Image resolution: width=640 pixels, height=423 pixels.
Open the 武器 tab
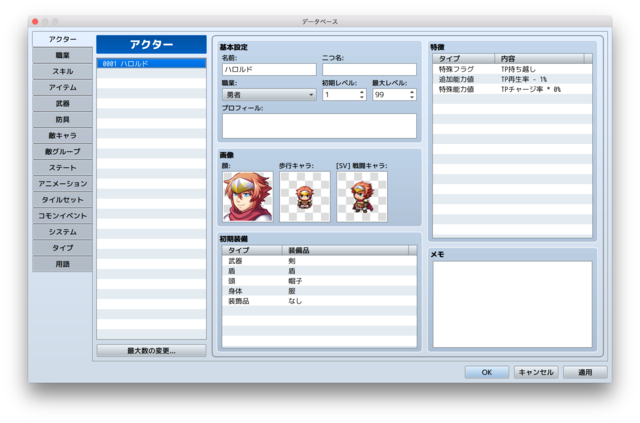(62, 103)
